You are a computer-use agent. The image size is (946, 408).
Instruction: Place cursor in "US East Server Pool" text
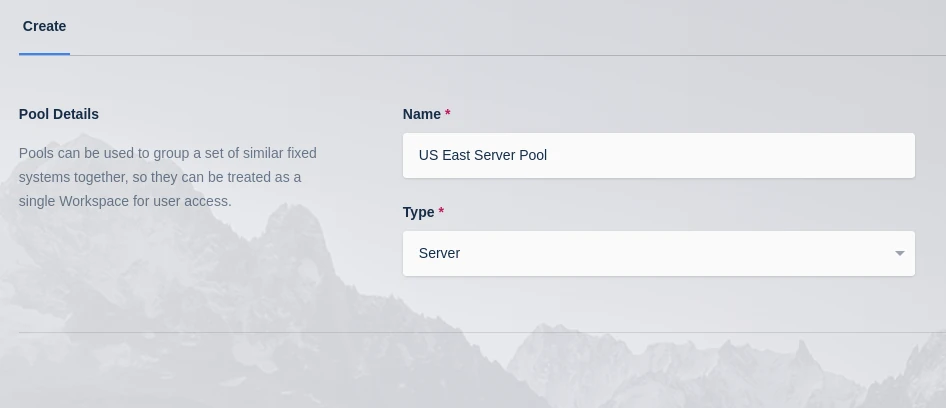(482, 156)
